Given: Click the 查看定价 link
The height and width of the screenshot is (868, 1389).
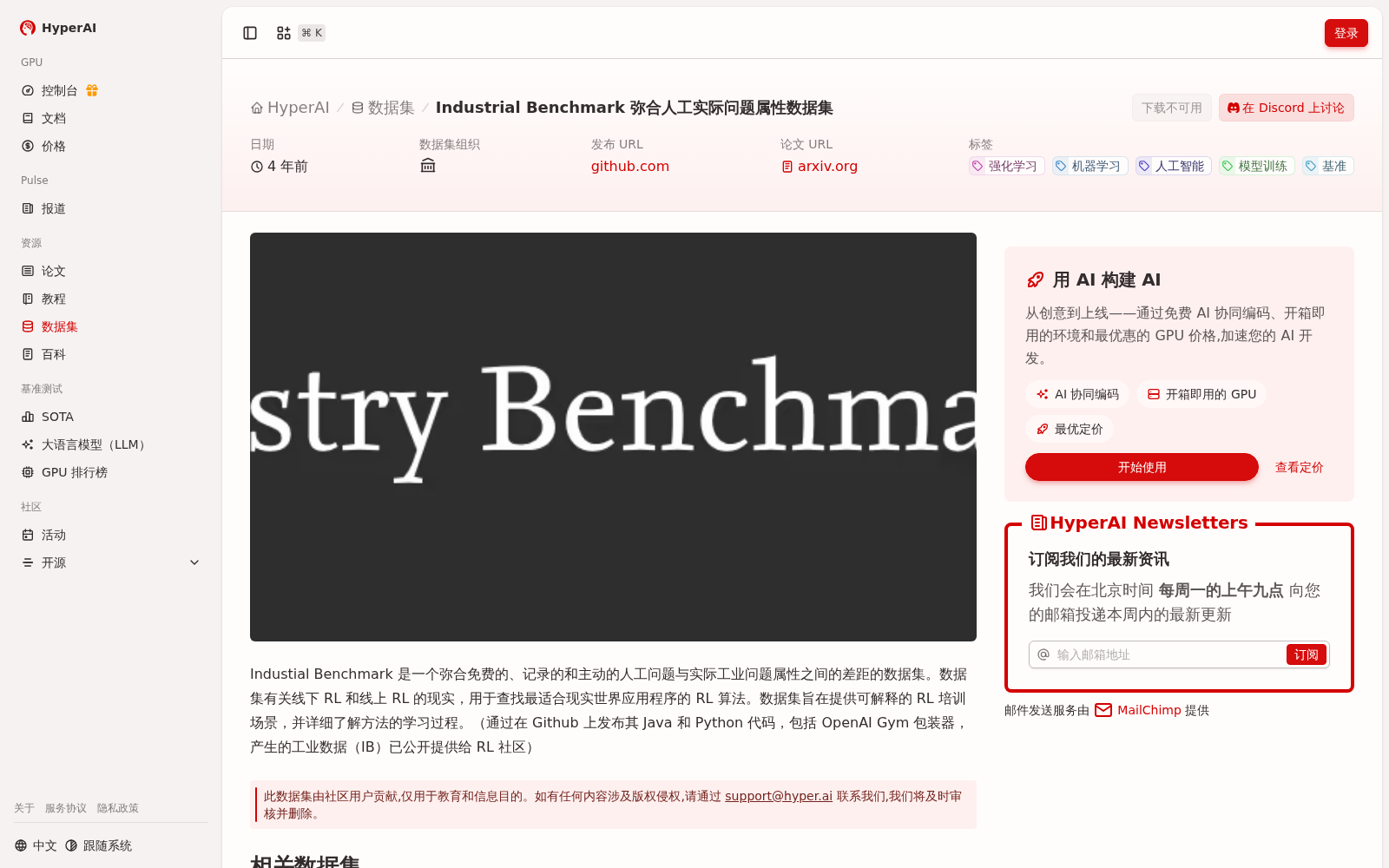Looking at the screenshot, I should [x=1299, y=467].
